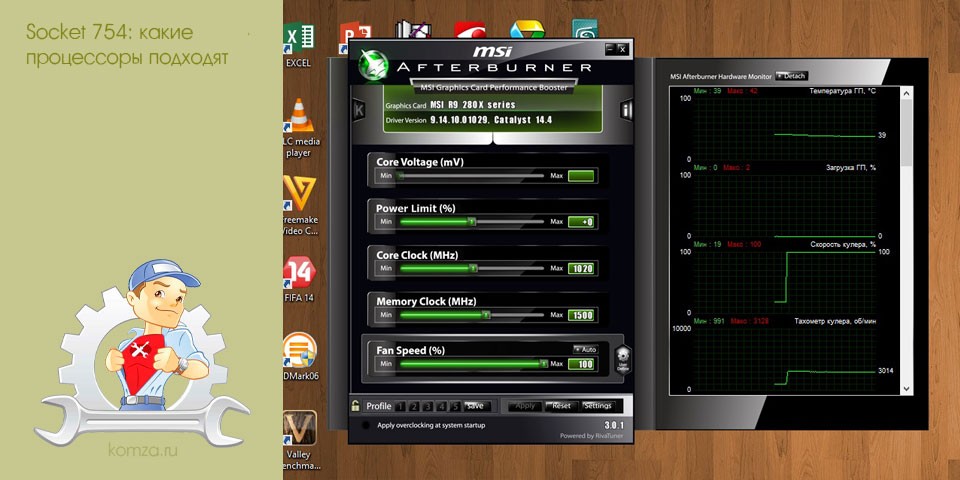Viewport: 960px width, 480px height.
Task: Click the Memory Clock 1500 value field
Action: tap(581, 315)
